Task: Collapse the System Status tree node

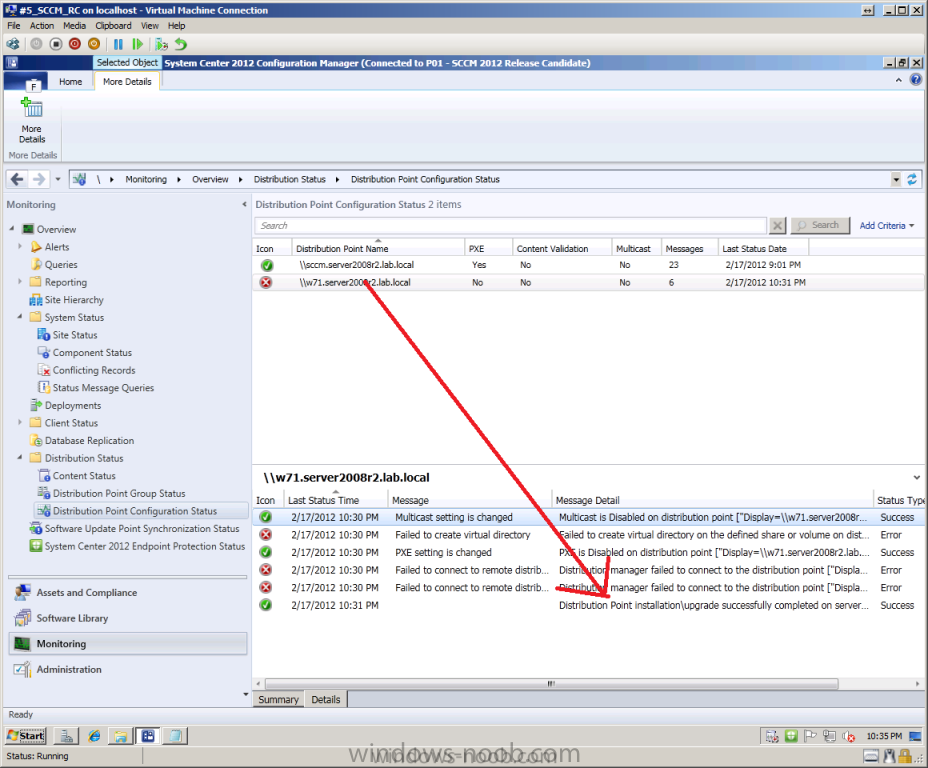Action: click(20, 317)
